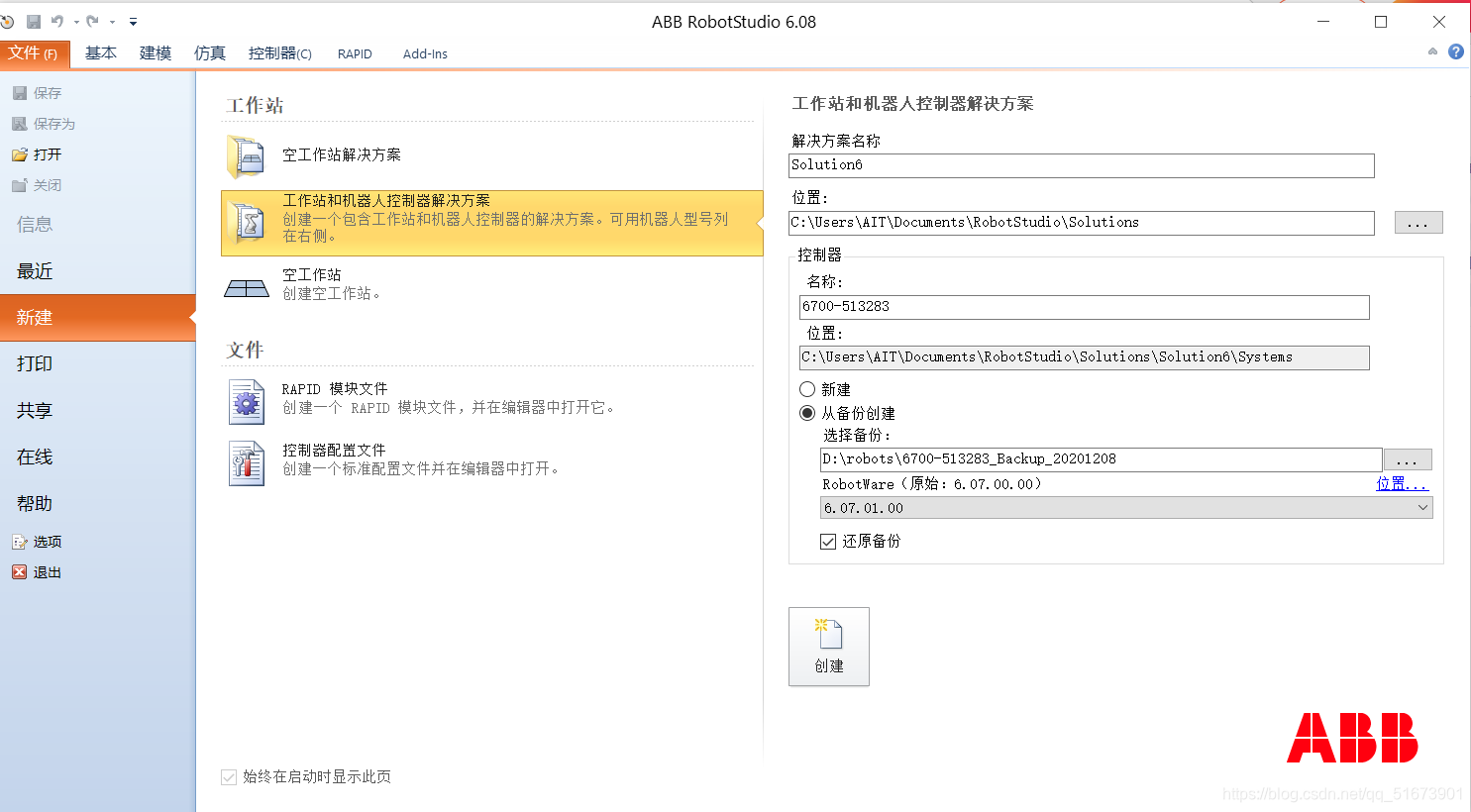Select the 空工作站 platform icon
The width and height of the screenshot is (1471, 812).
click(247, 288)
